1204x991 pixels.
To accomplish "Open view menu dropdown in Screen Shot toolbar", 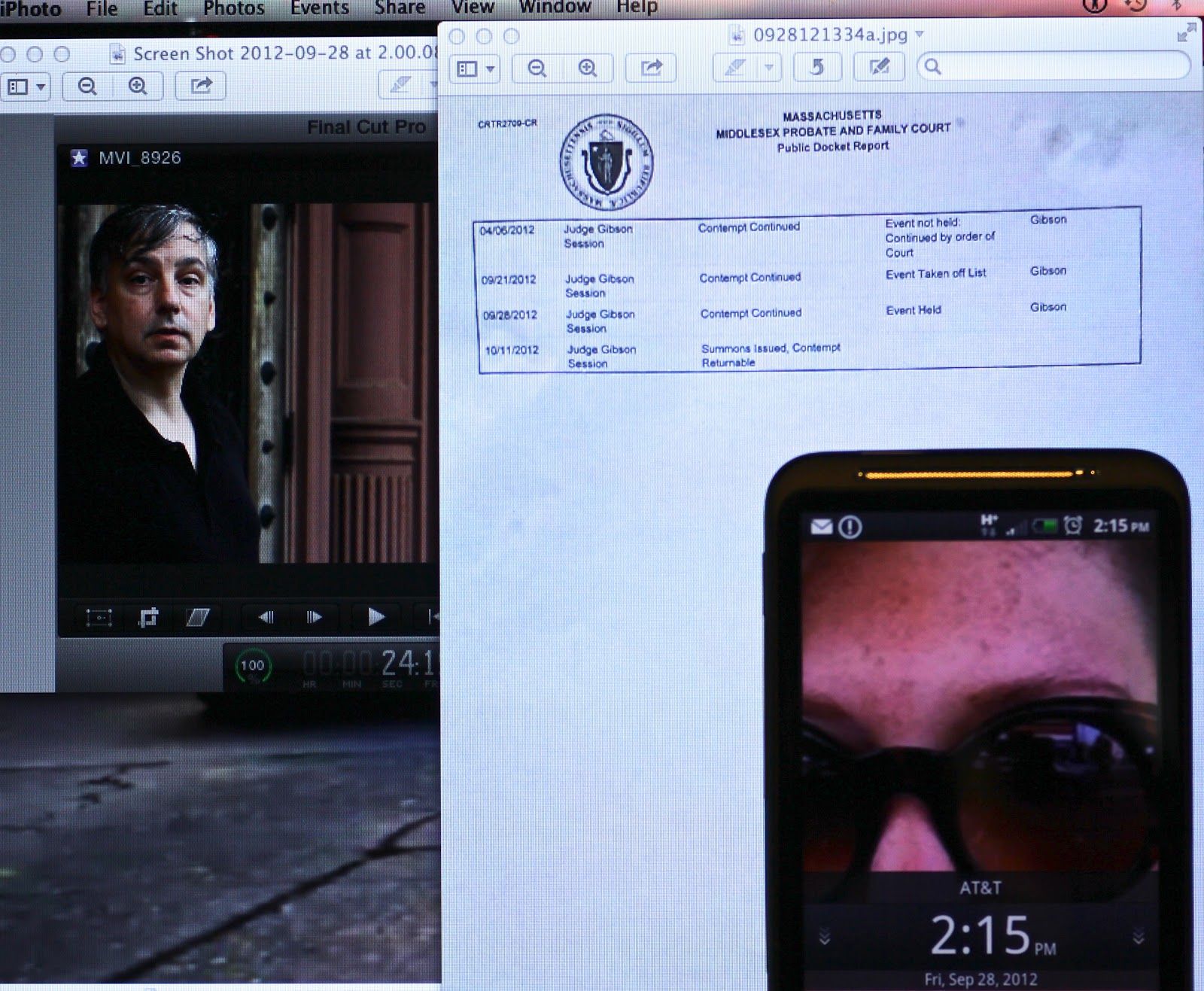I will coord(26,87).
